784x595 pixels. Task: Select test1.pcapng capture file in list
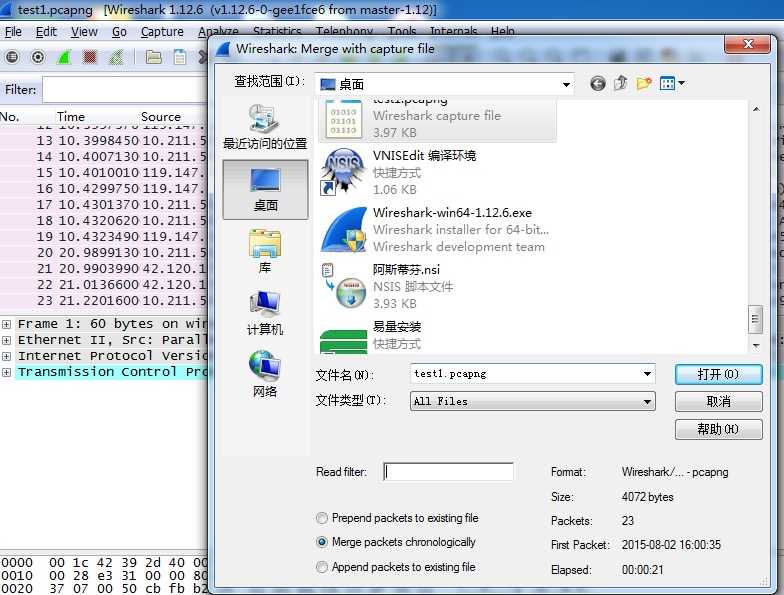coord(437,120)
